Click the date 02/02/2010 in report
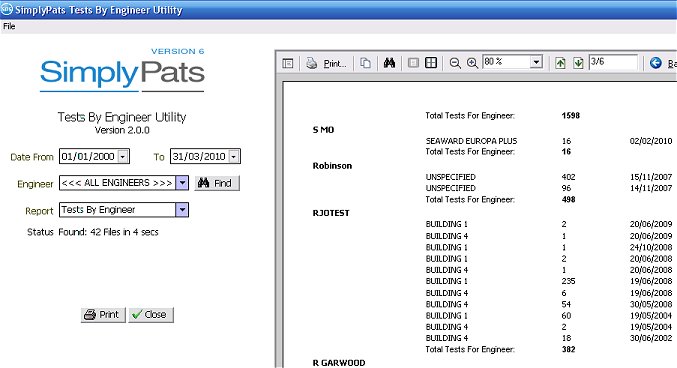 coord(651,141)
